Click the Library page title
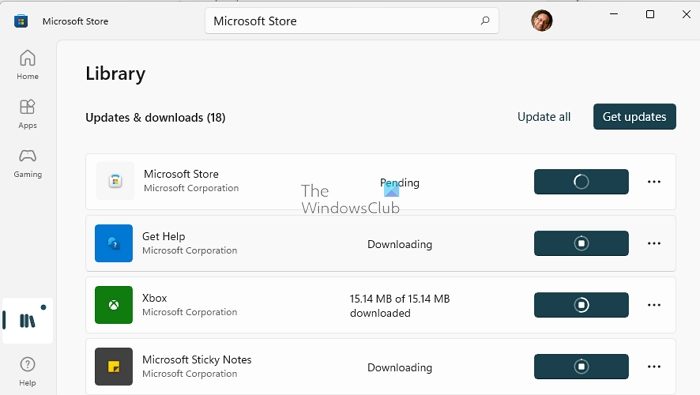This screenshot has height=395, width=700. click(115, 74)
